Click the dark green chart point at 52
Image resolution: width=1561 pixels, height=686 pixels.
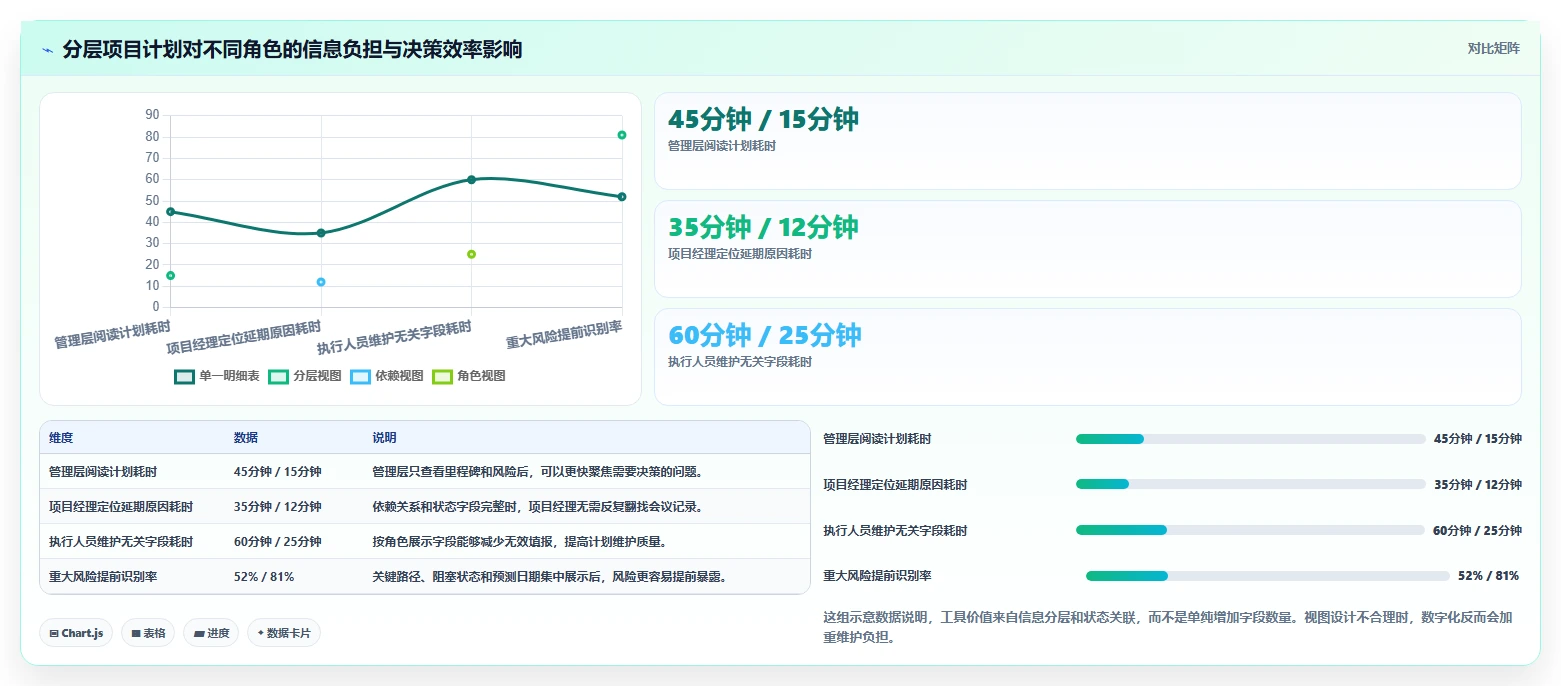coord(622,197)
